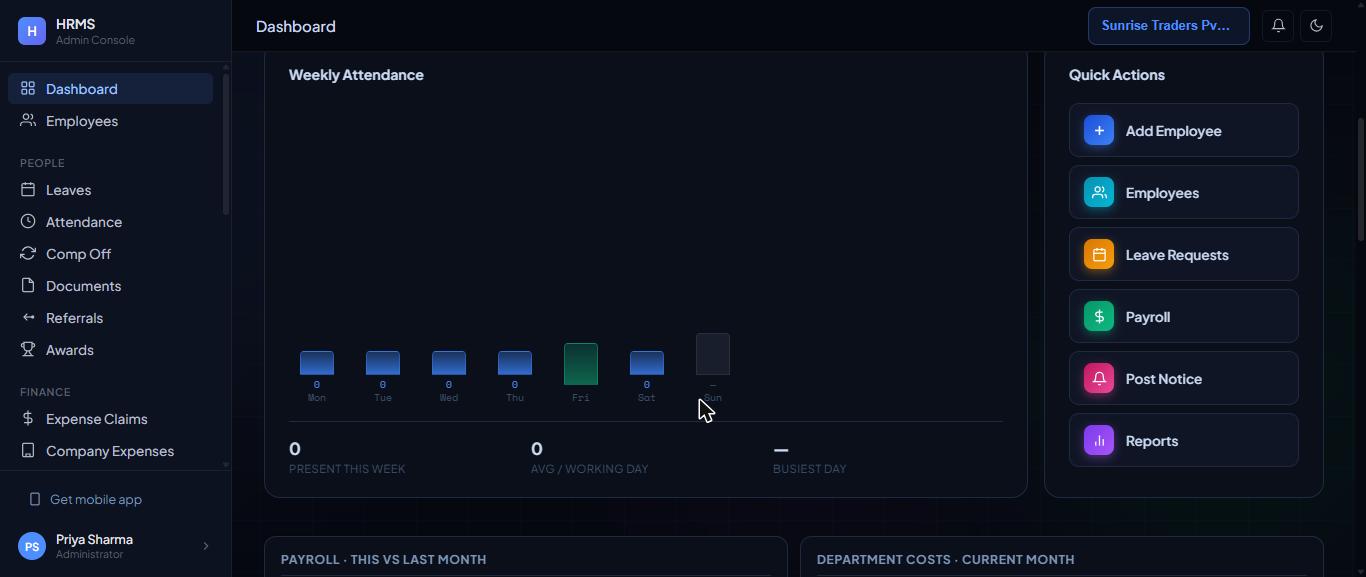Open Sunrise Traders company selector

[x=1168, y=26]
